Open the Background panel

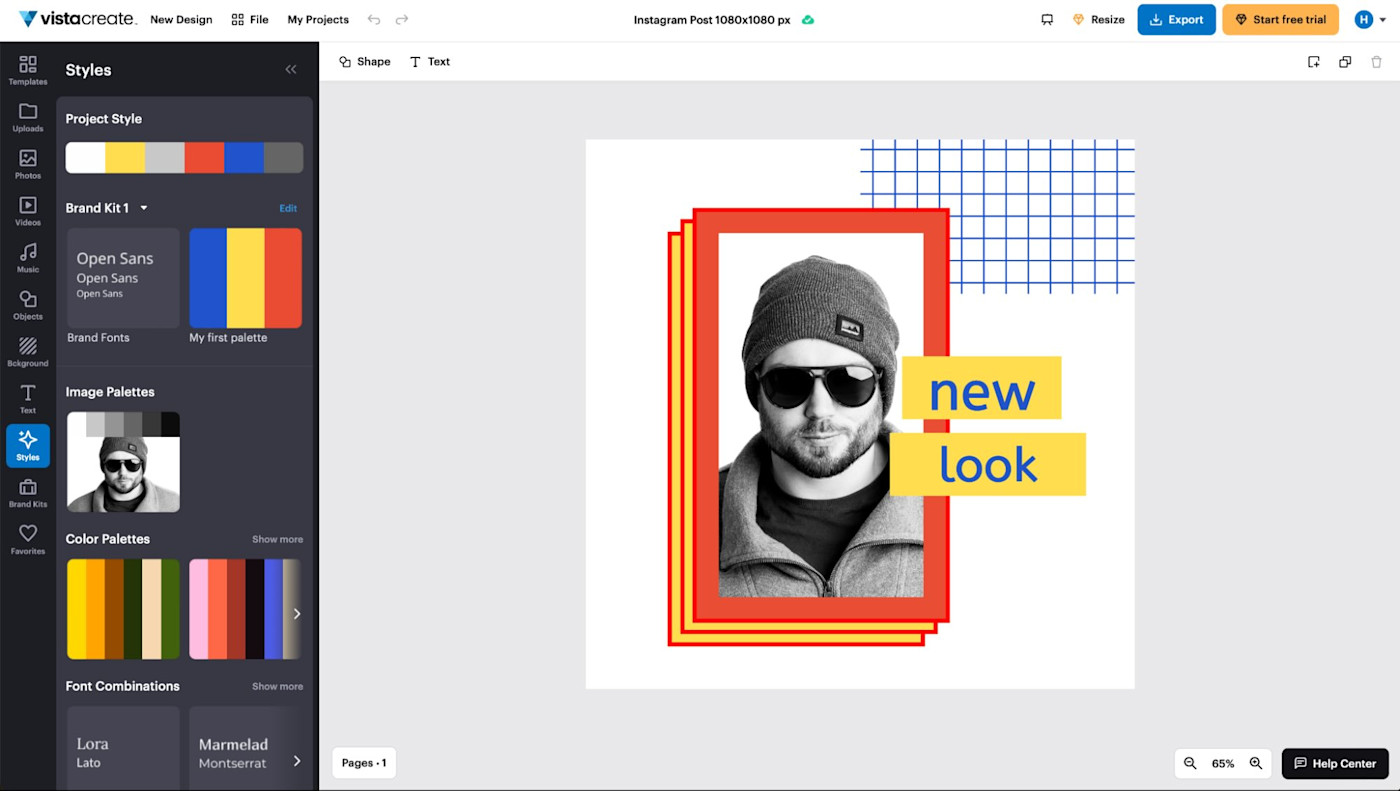tap(28, 352)
